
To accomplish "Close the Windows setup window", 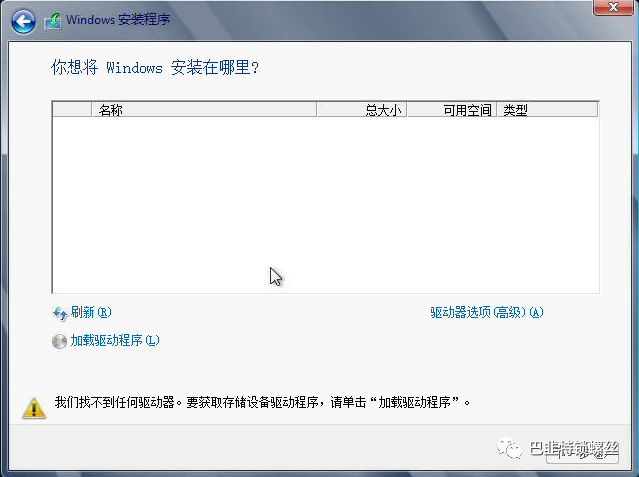I will (613, 7).
